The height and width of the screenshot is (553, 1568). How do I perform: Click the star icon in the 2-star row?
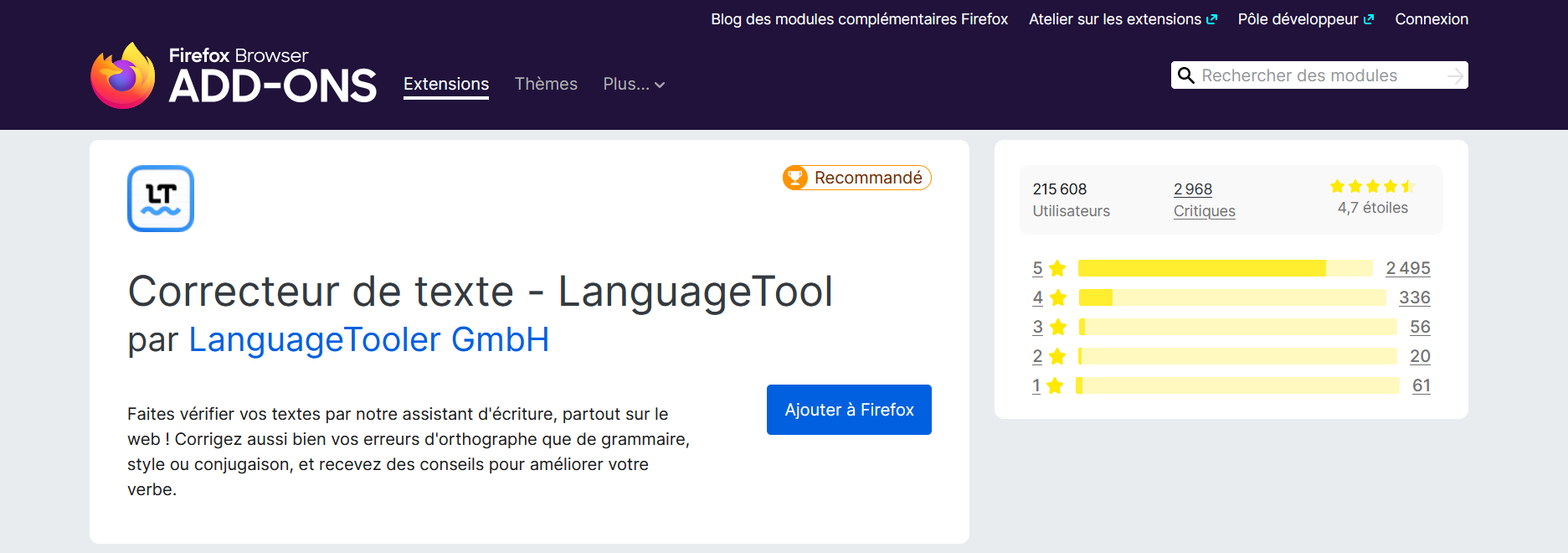point(1057,356)
